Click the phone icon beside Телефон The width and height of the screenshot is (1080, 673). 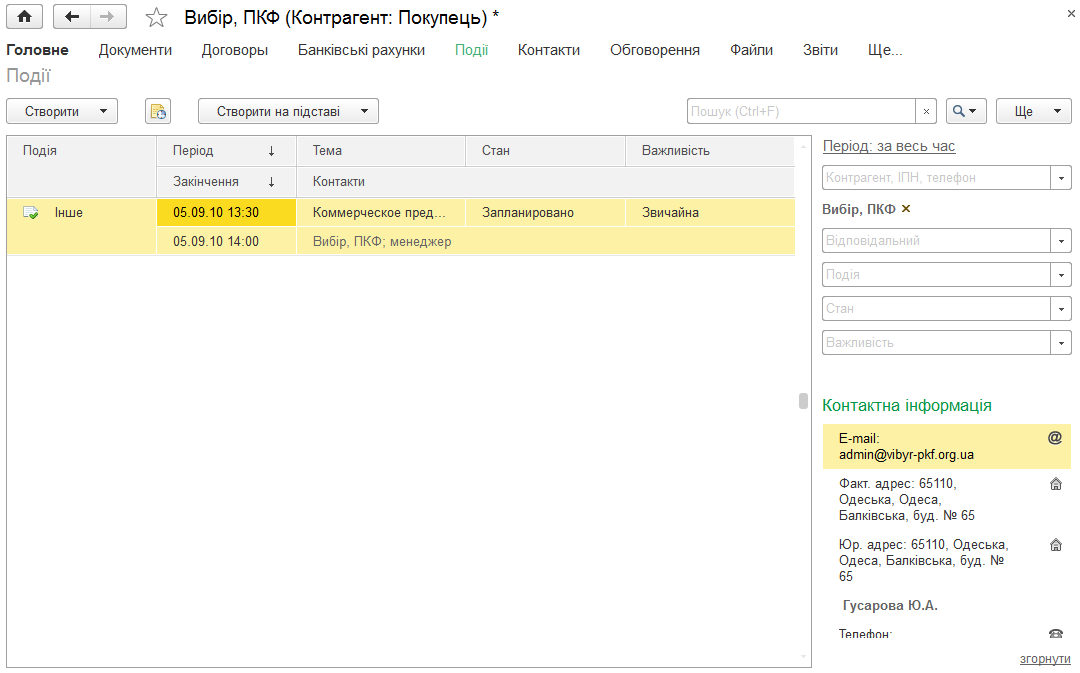pyautogui.click(x=1055, y=634)
